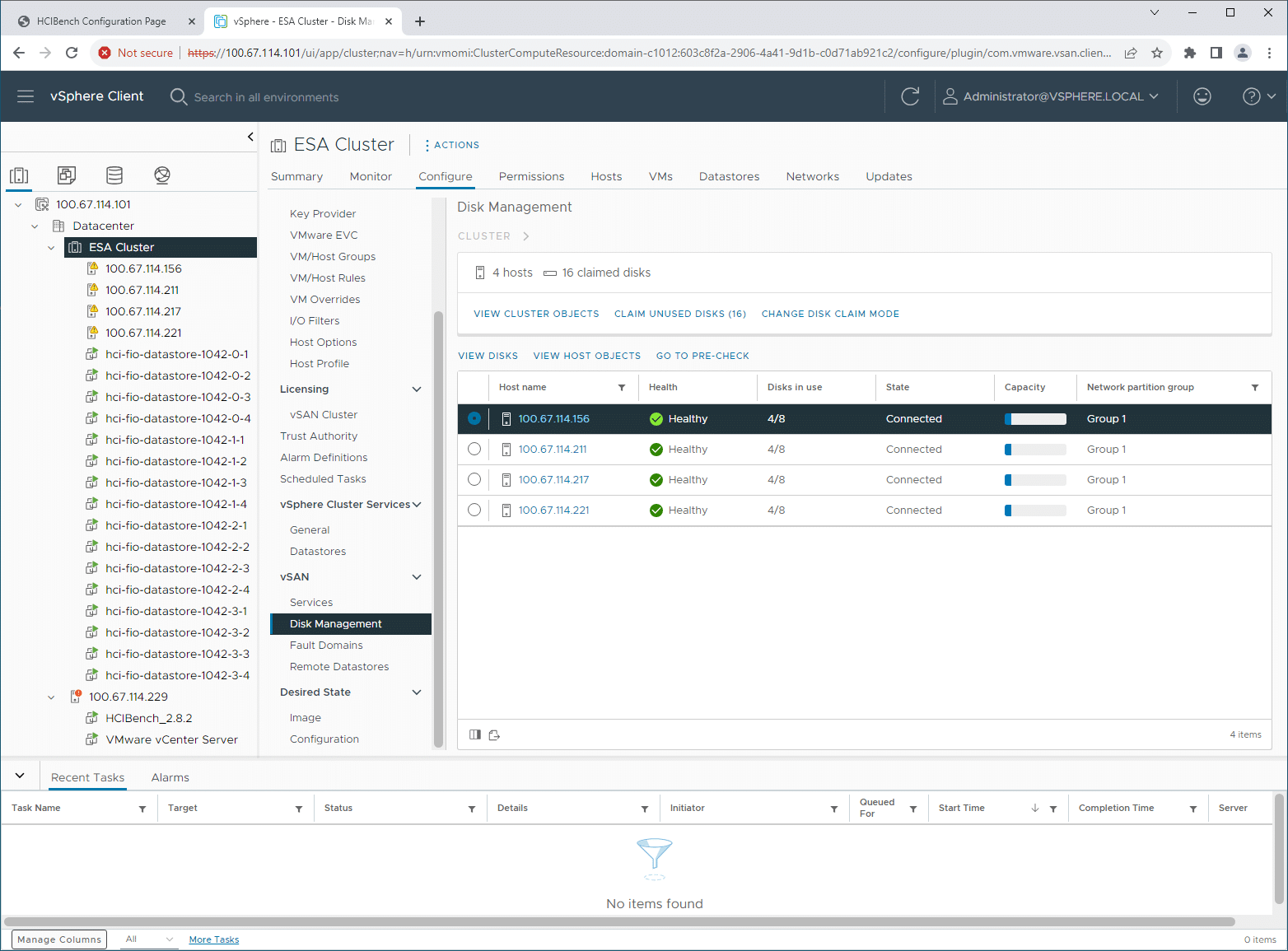Export the host list icon
This screenshot has width=1288, height=951.
coord(494,734)
